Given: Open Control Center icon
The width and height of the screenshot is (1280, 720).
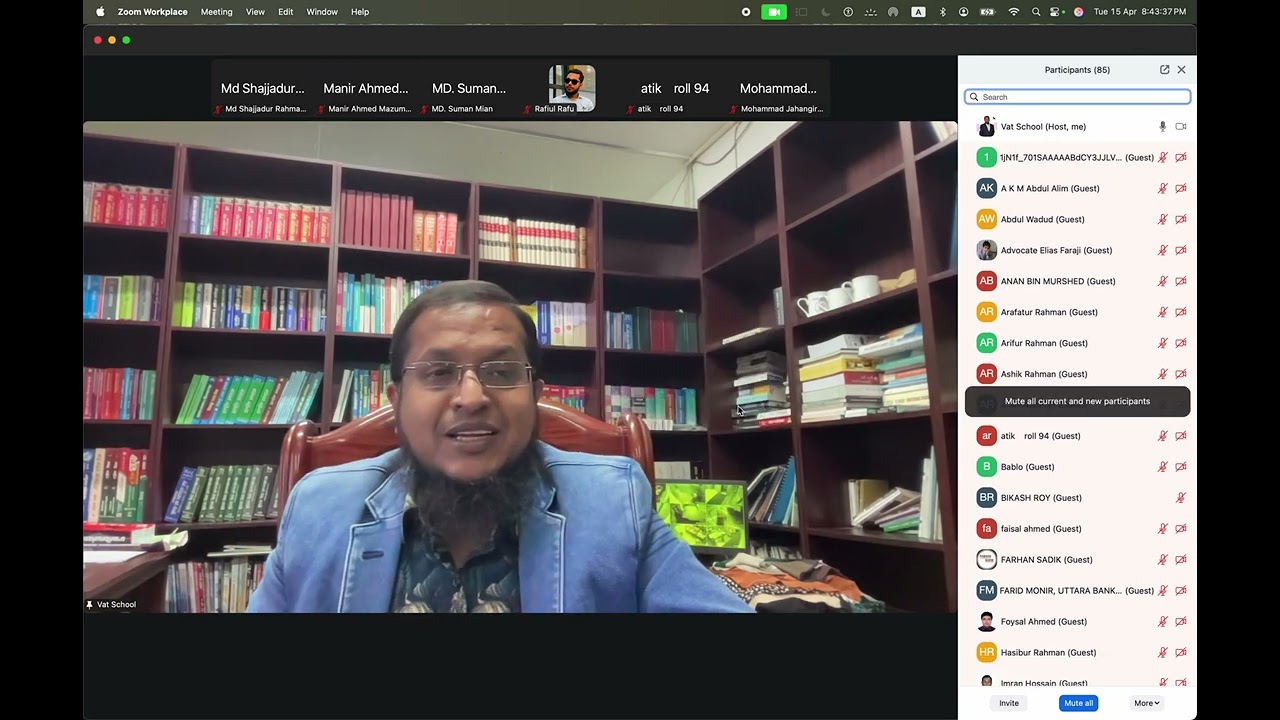Looking at the screenshot, I should point(1057,12).
